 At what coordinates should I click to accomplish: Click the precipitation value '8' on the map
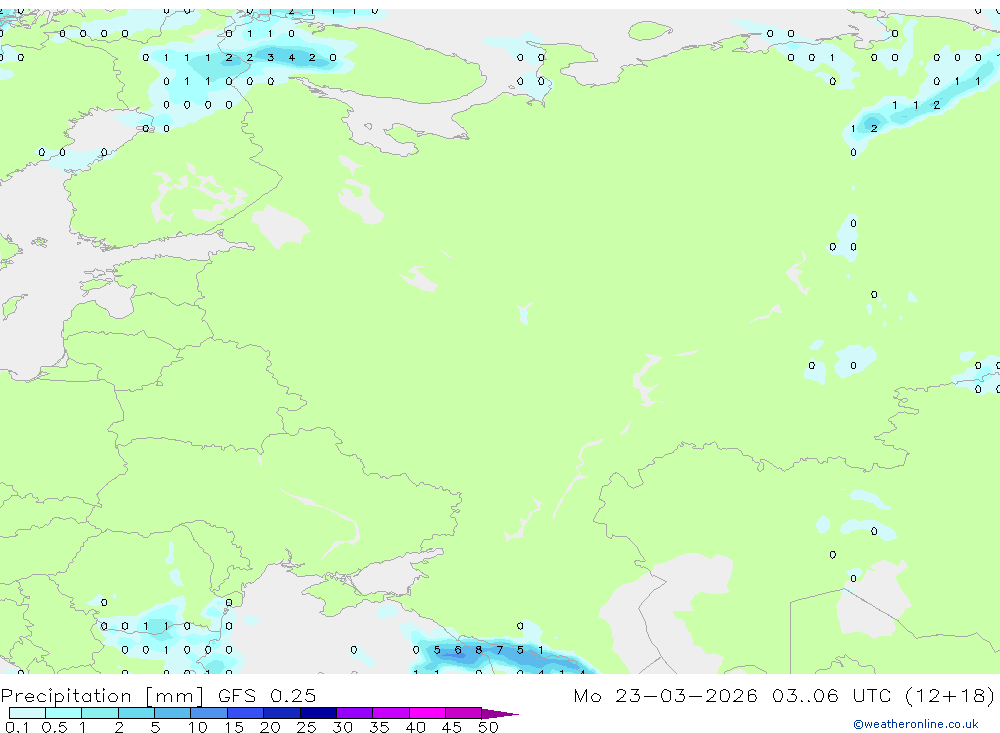coord(478,650)
